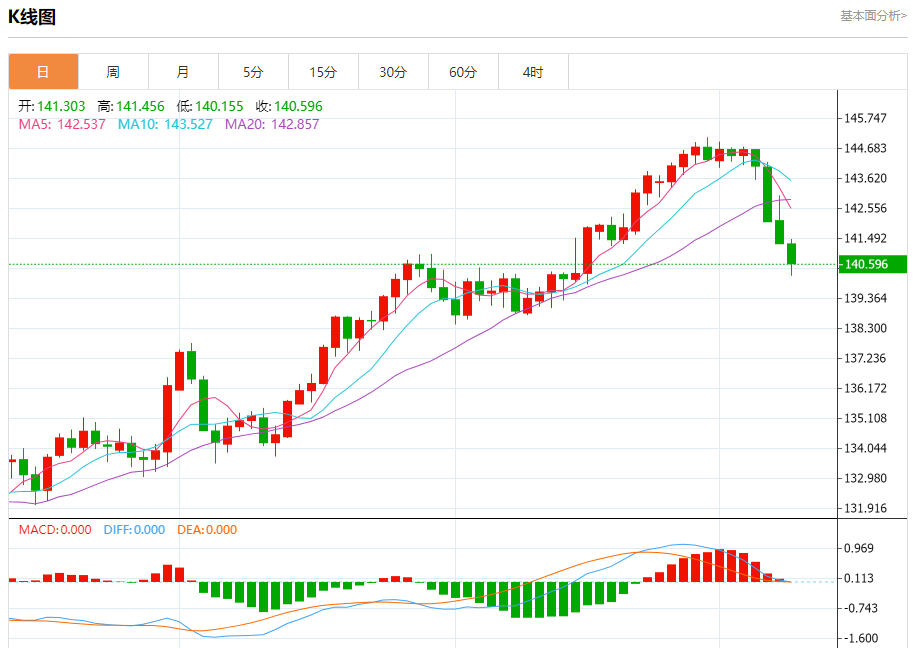
Task: Click the DEA:0.000 indicator label
Action: tap(207, 530)
